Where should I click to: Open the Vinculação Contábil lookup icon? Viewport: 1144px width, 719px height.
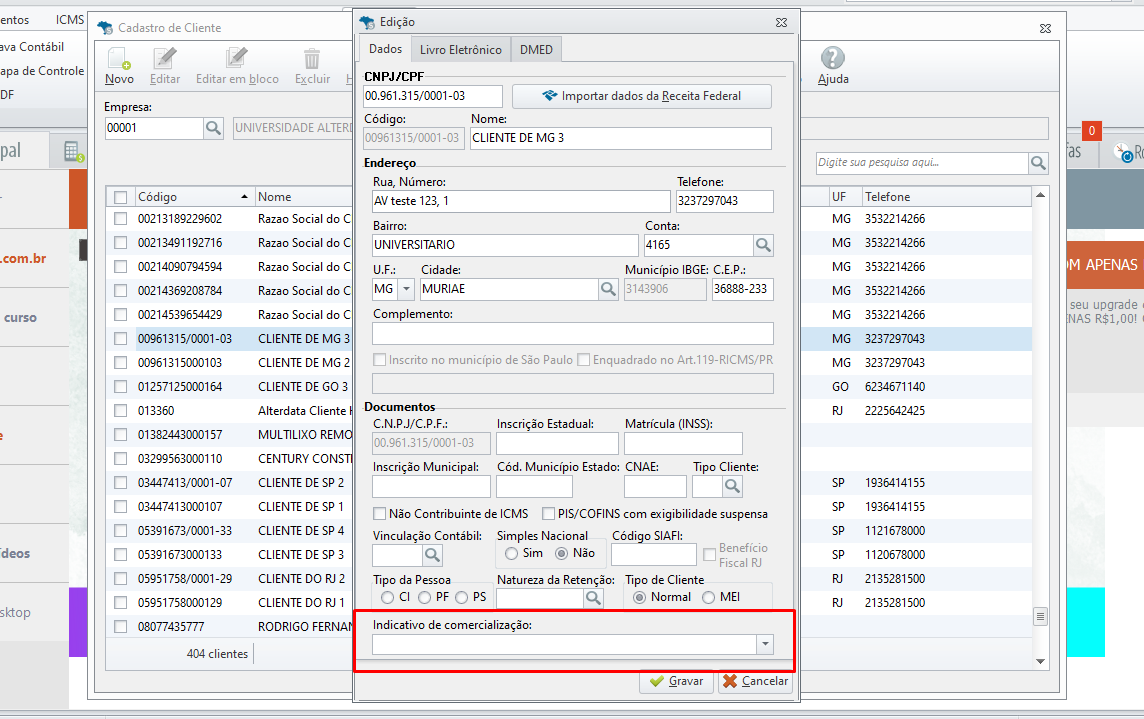click(x=432, y=554)
